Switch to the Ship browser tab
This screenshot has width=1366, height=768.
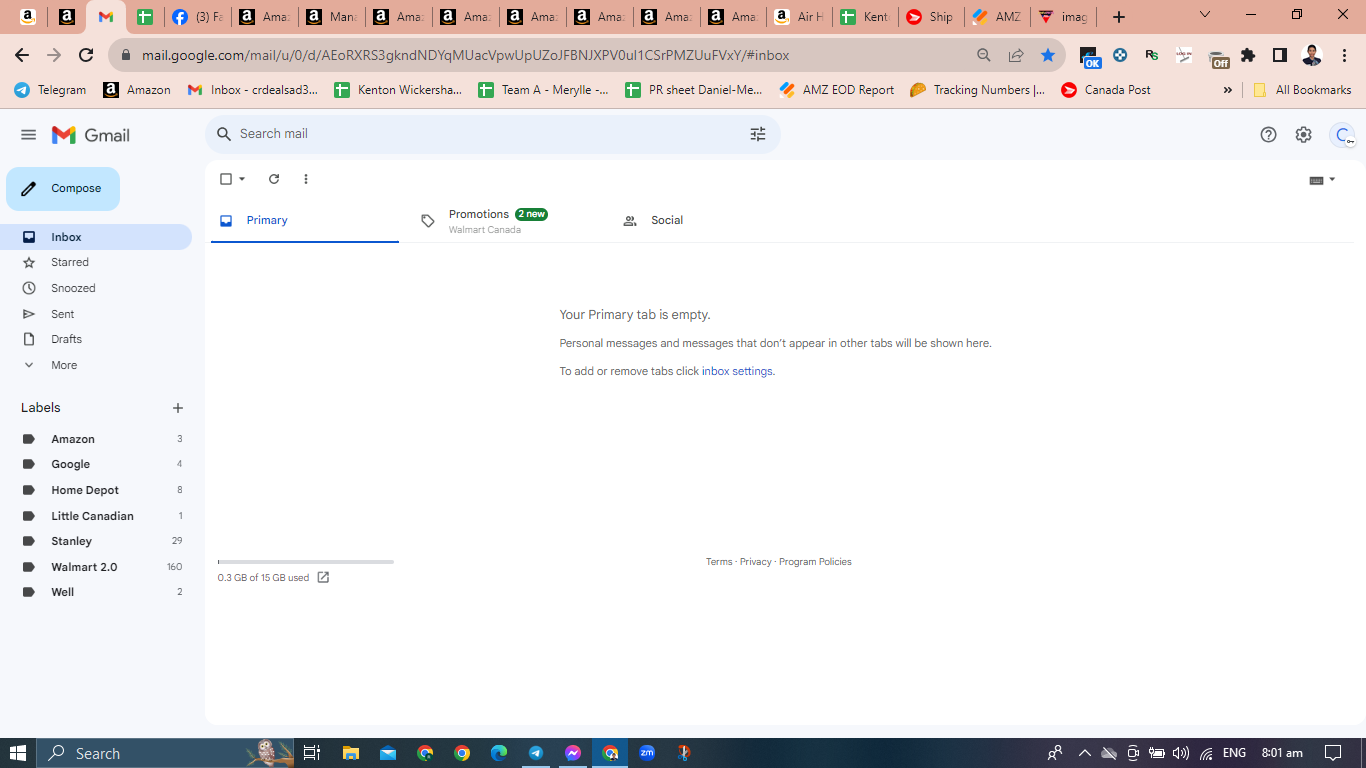click(931, 17)
